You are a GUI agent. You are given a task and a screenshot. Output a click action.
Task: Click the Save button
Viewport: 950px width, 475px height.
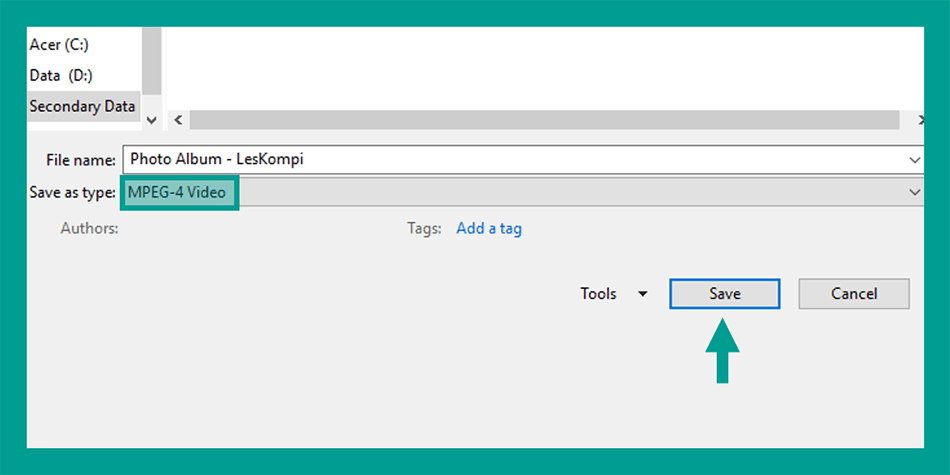tap(725, 294)
